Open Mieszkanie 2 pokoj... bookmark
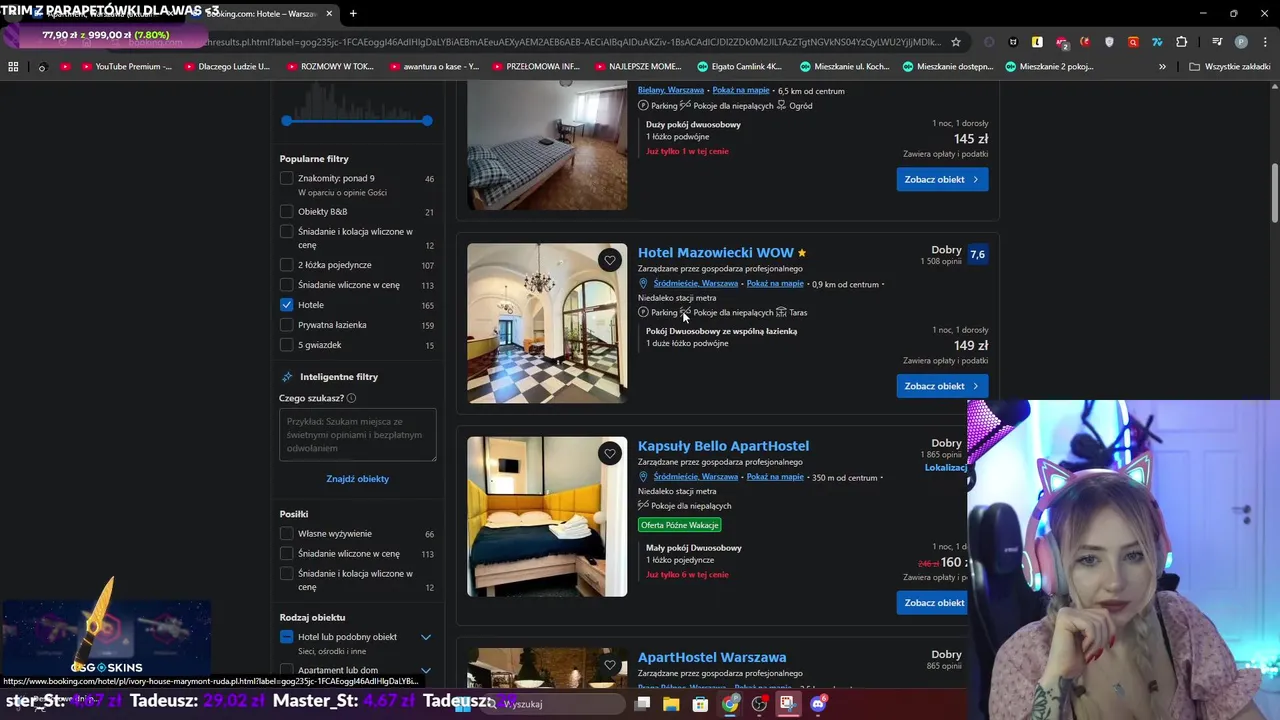This screenshot has width=1280, height=720. point(1050,67)
